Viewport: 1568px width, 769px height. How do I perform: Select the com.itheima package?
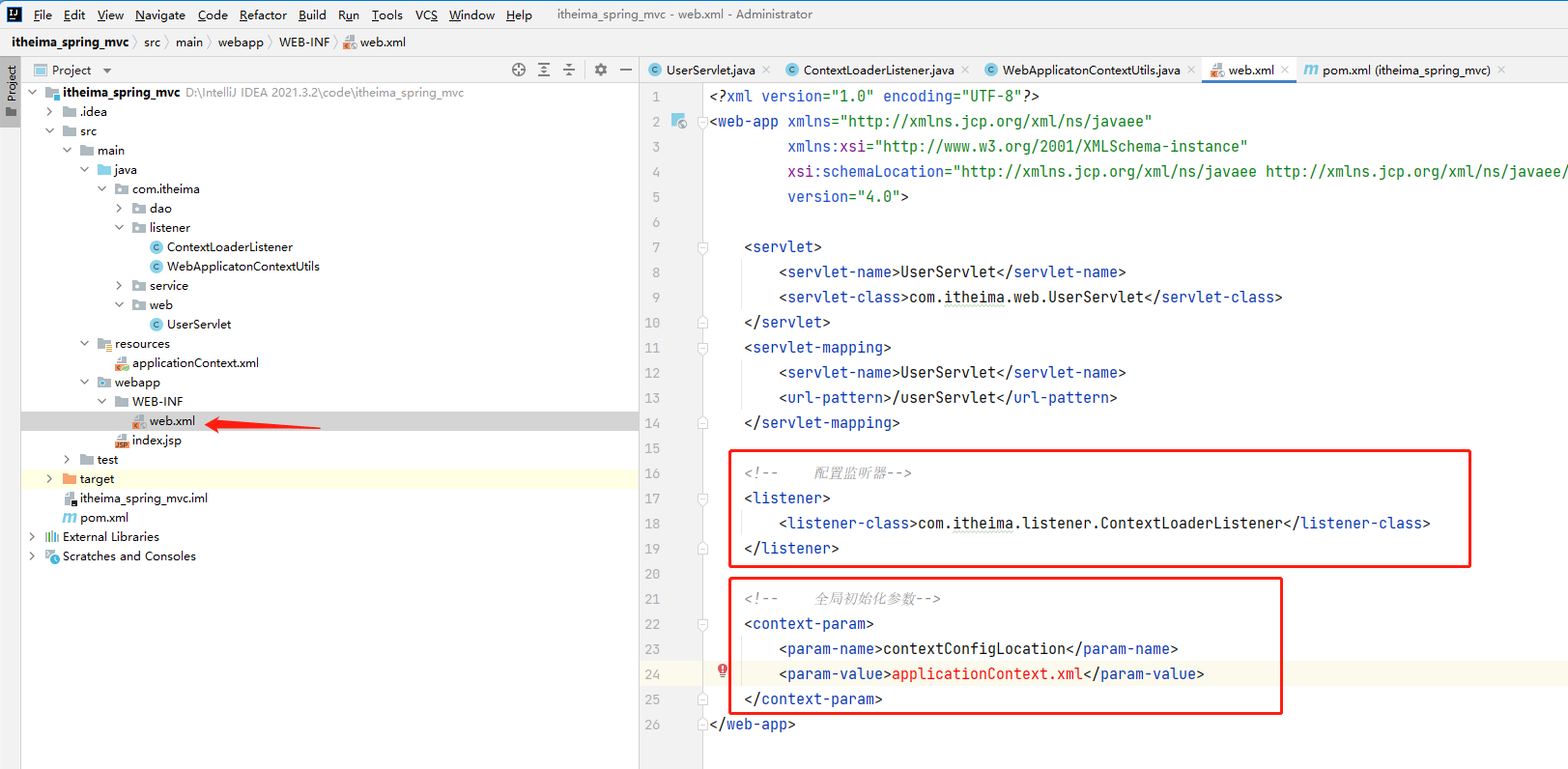pyautogui.click(x=166, y=189)
